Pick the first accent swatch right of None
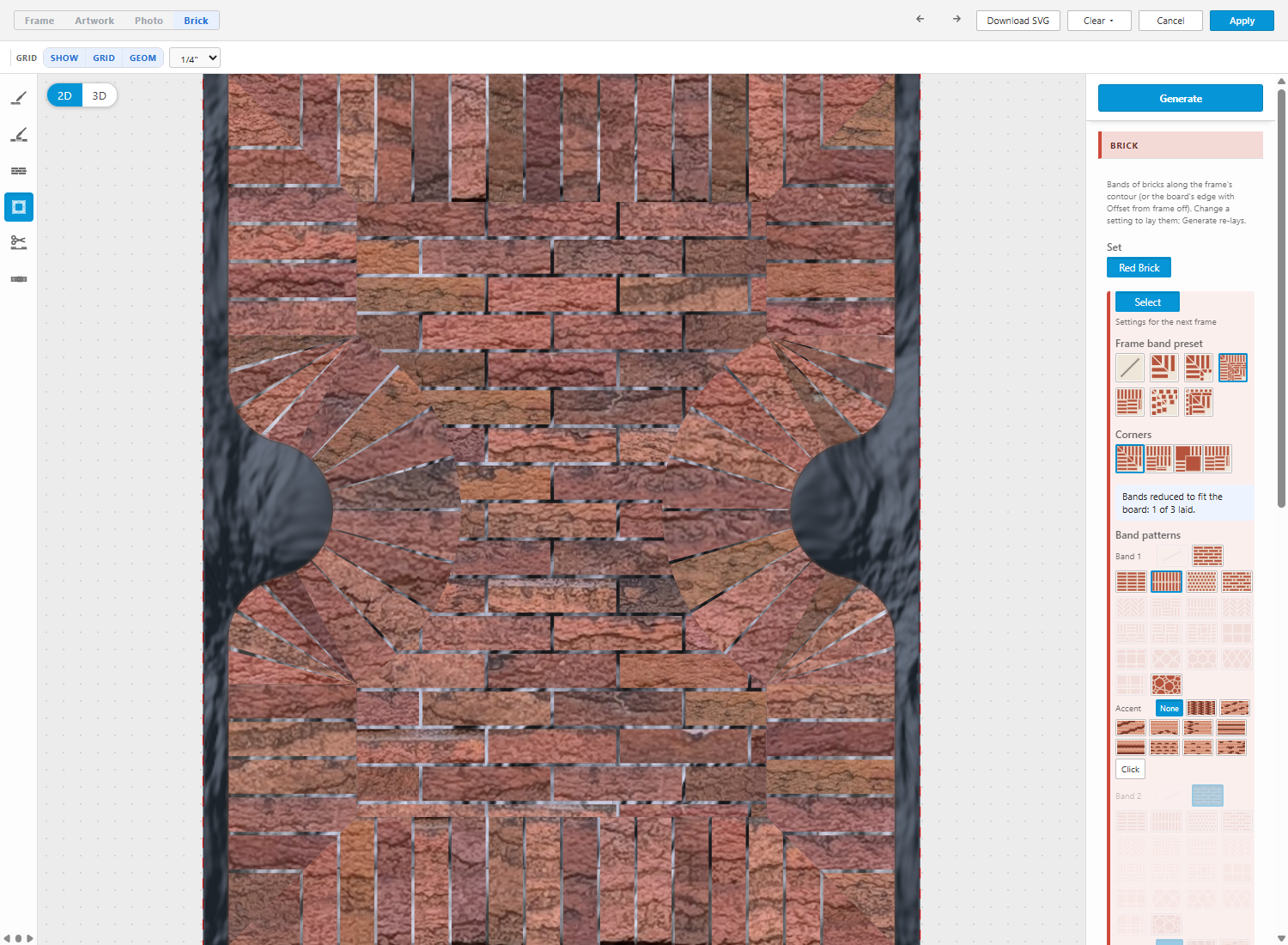 click(1201, 708)
